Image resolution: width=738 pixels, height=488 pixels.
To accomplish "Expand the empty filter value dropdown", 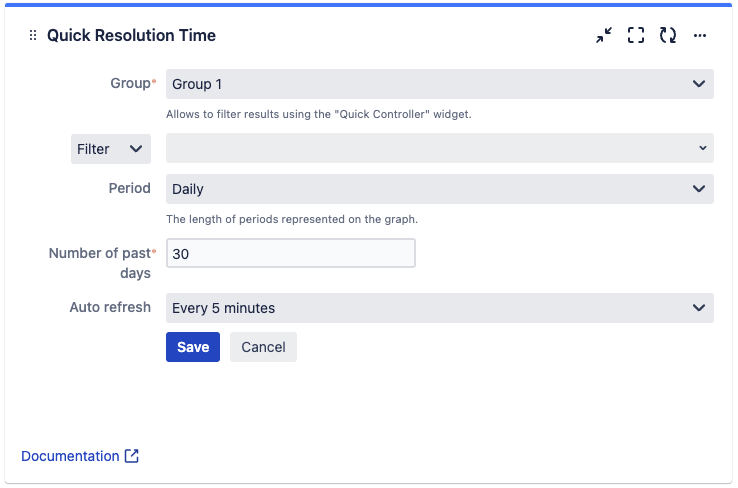I will (439, 148).
